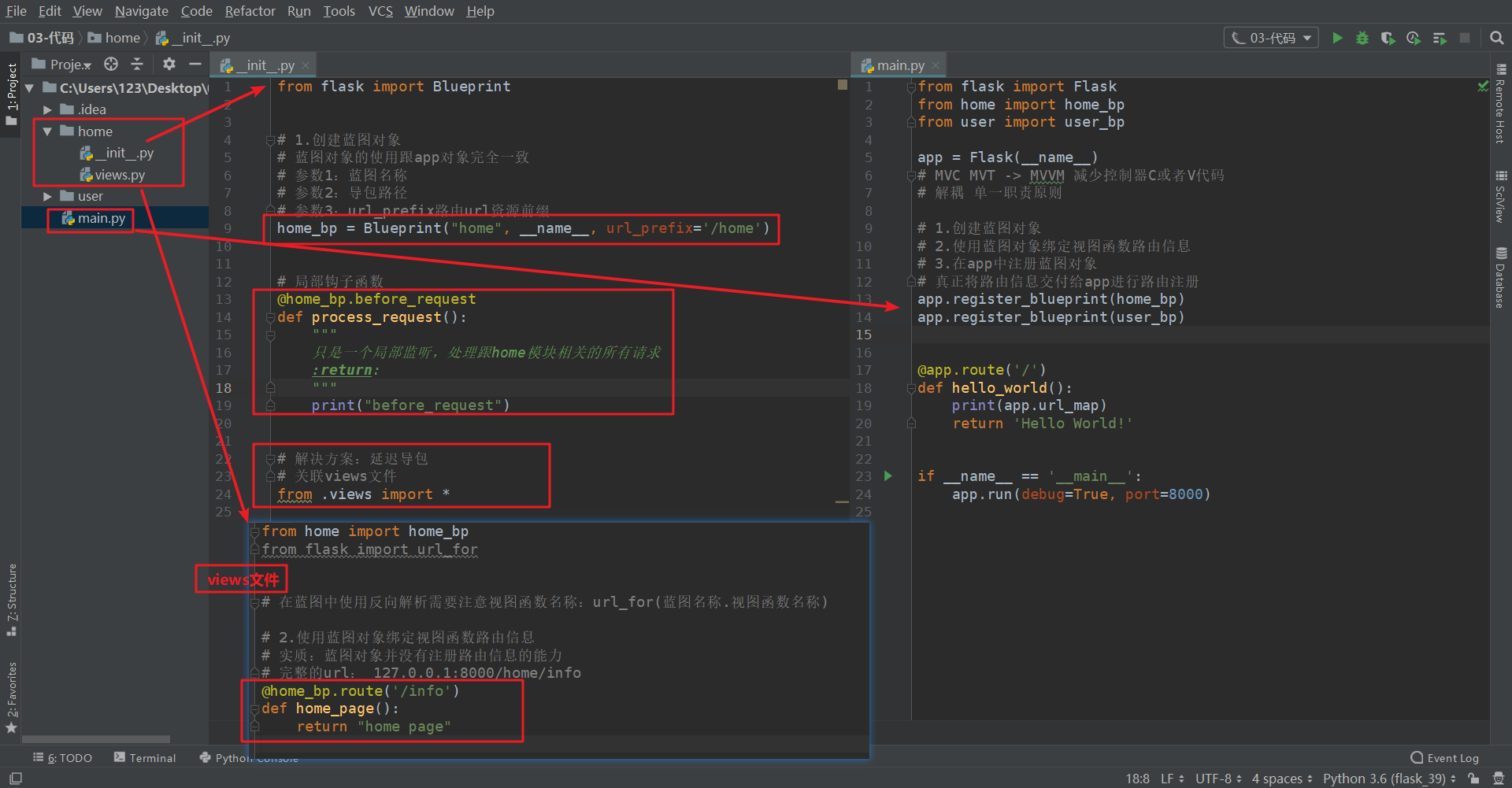
Task: Open the Event Log
Action: point(1451,757)
